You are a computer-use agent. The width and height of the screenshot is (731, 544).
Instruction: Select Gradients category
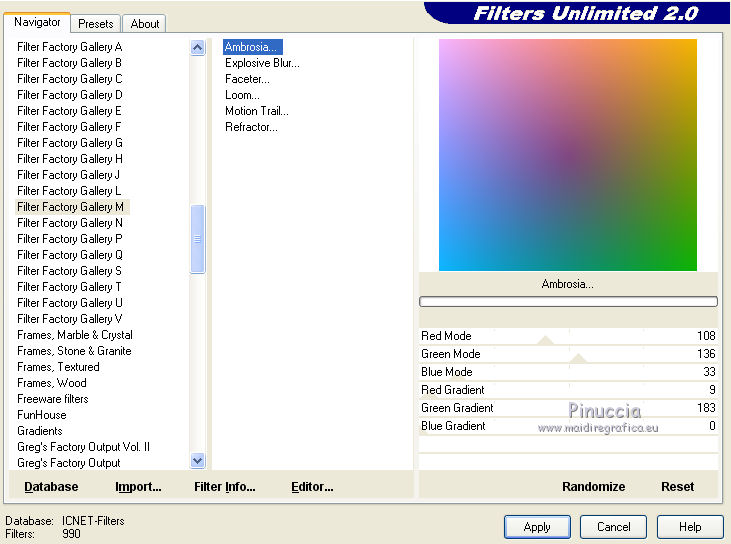point(40,431)
